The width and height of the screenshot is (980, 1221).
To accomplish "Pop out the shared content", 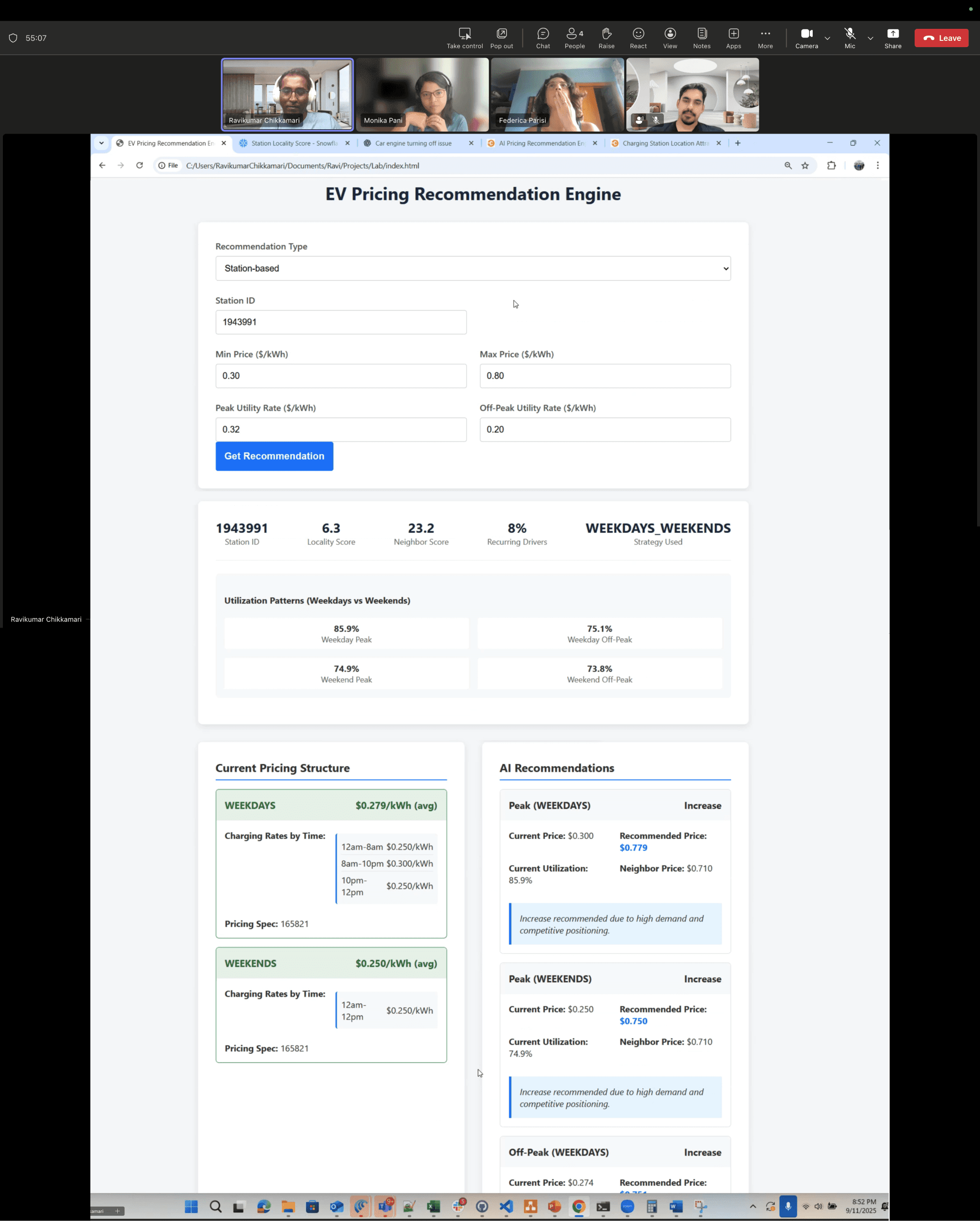I will 501,38.
